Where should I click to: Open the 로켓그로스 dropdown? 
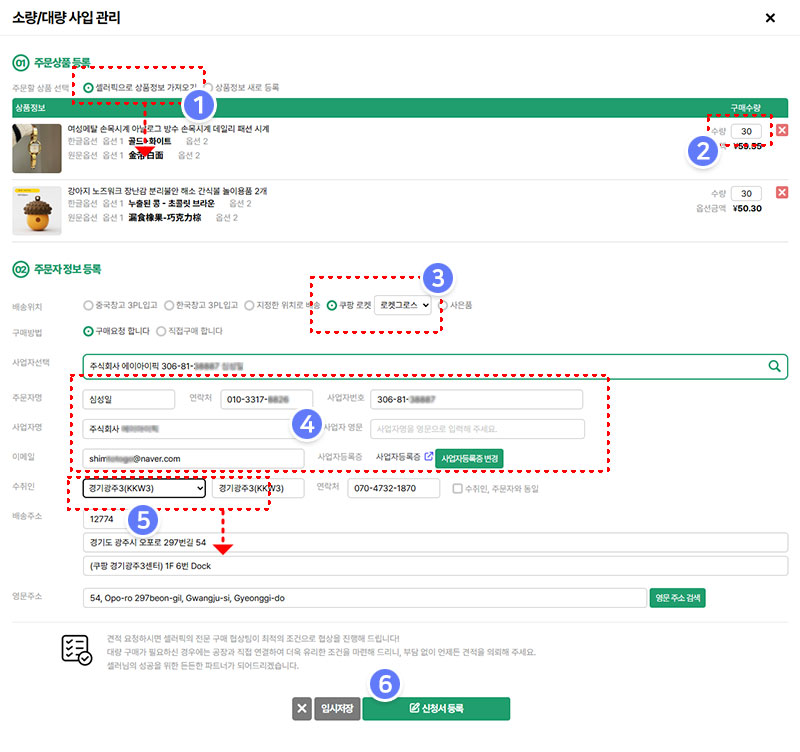[x=402, y=305]
